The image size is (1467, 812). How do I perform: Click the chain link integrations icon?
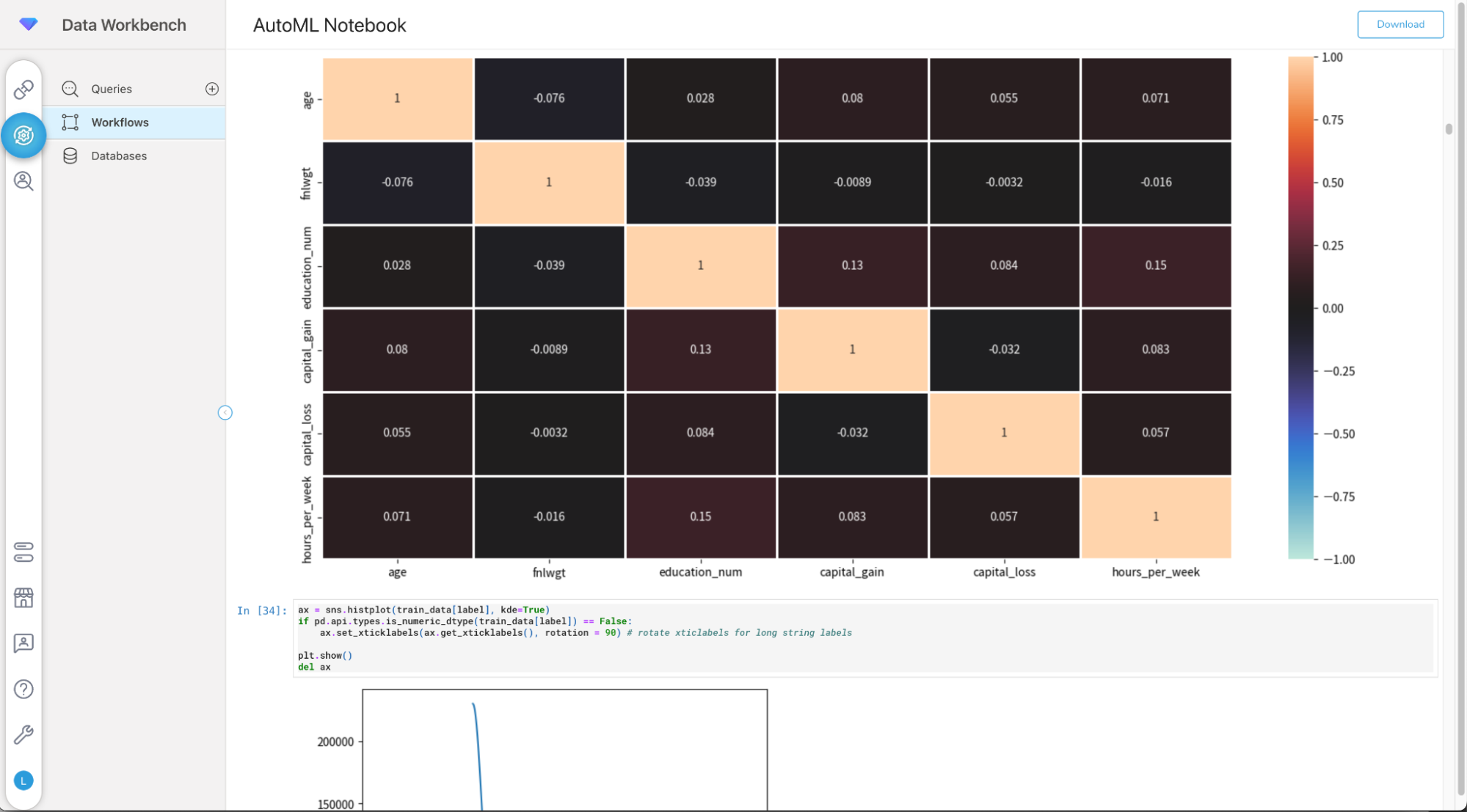click(23, 89)
